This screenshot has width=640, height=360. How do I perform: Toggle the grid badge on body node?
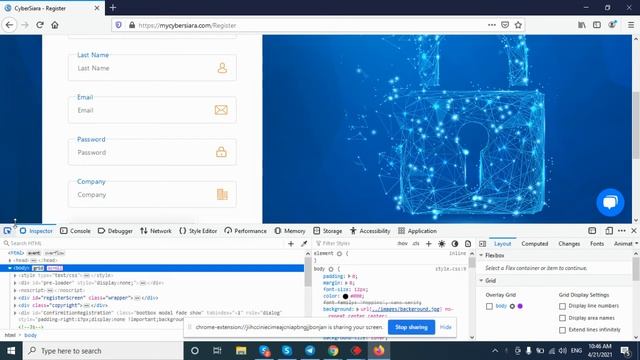tap(38, 268)
